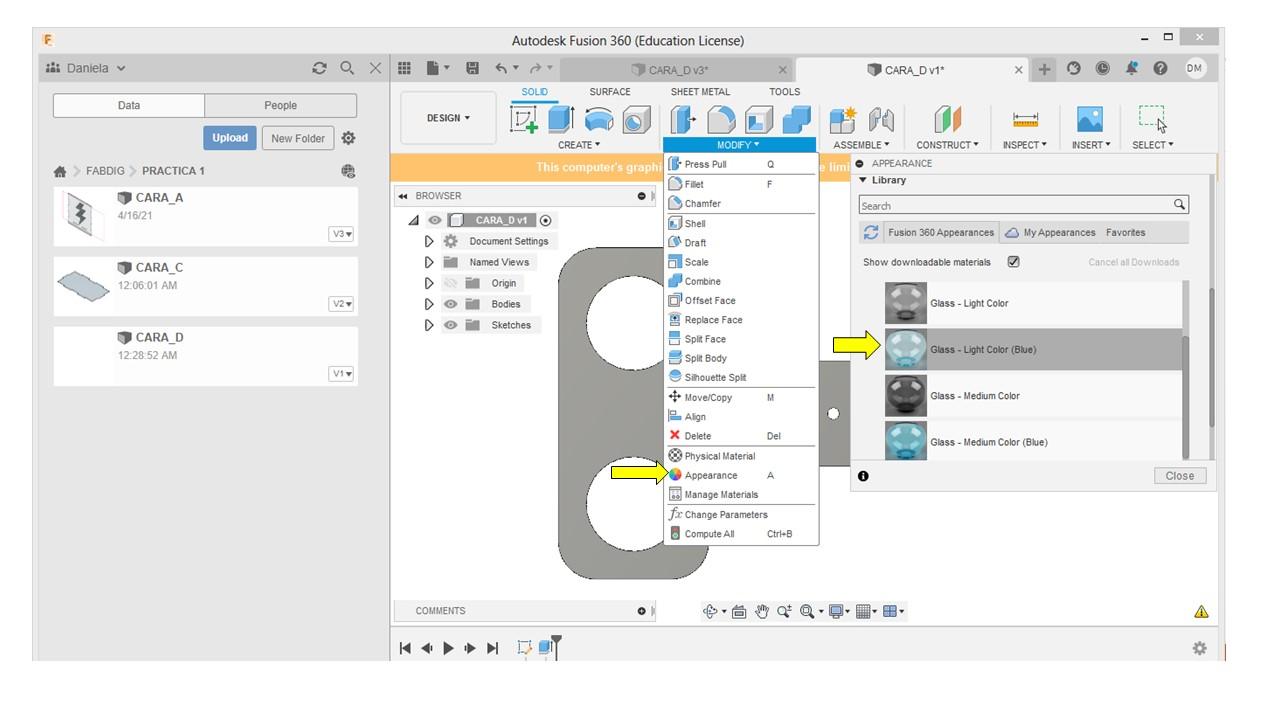1280x720 pixels.
Task: Expand the Document Settings node
Action: point(429,241)
